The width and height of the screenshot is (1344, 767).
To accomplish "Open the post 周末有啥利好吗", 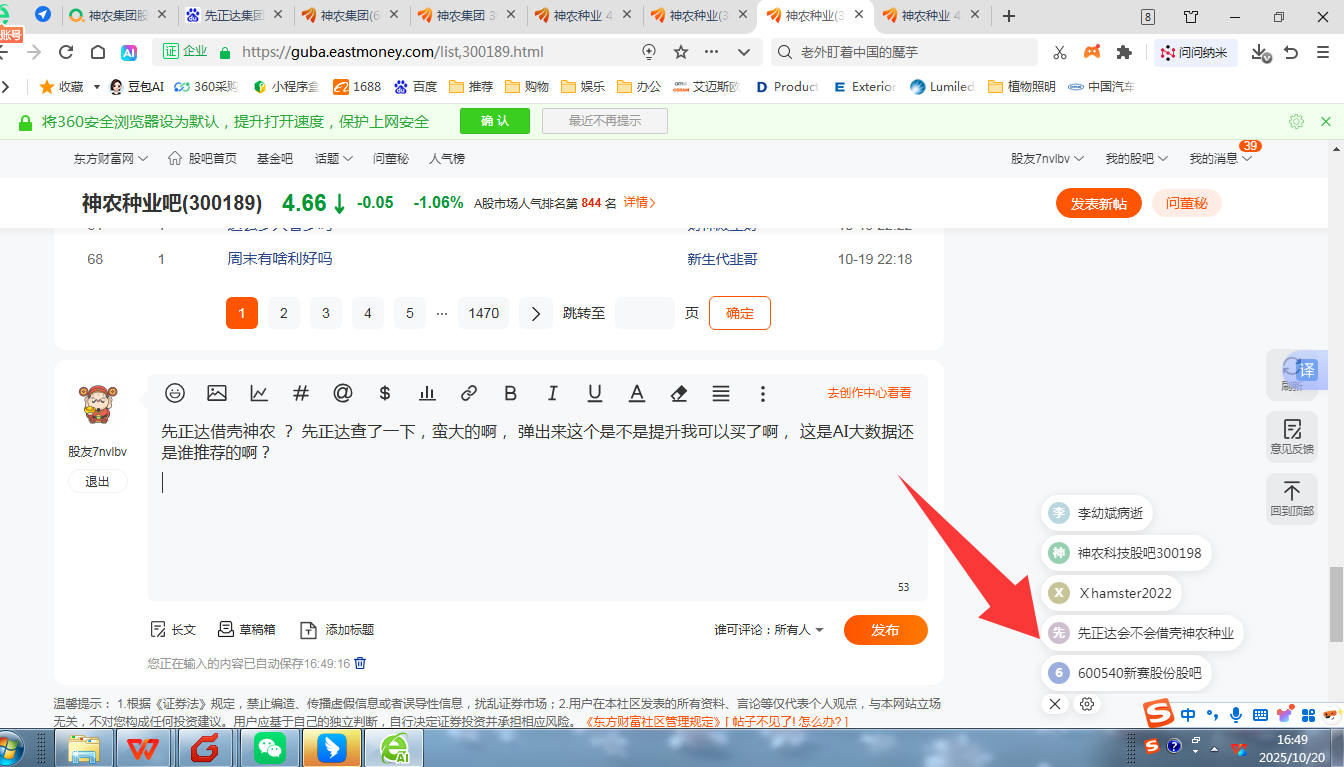I will (x=280, y=259).
